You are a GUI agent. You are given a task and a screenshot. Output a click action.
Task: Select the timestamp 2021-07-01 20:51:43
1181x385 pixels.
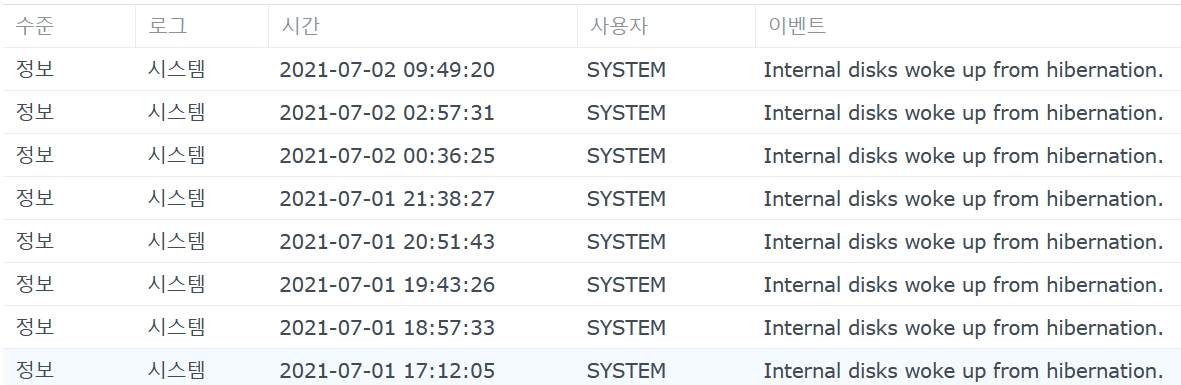(x=387, y=242)
